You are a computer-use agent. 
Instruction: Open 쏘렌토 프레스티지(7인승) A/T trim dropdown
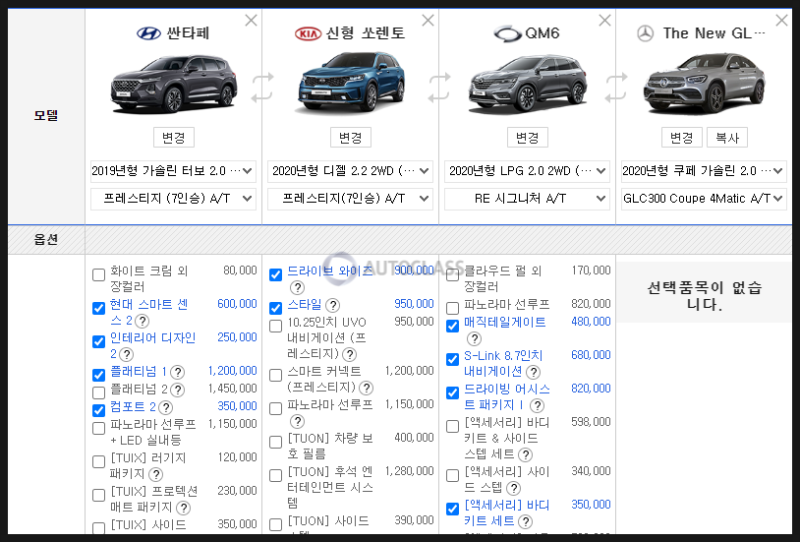click(x=350, y=199)
